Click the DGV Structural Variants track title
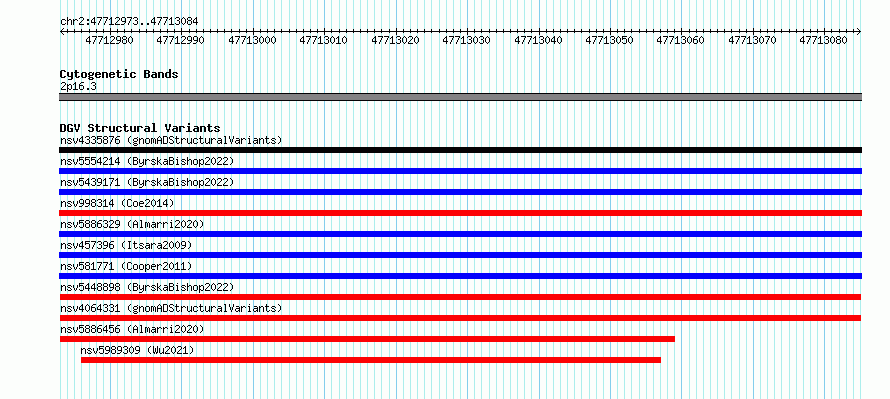The image size is (890, 399). tap(140, 128)
